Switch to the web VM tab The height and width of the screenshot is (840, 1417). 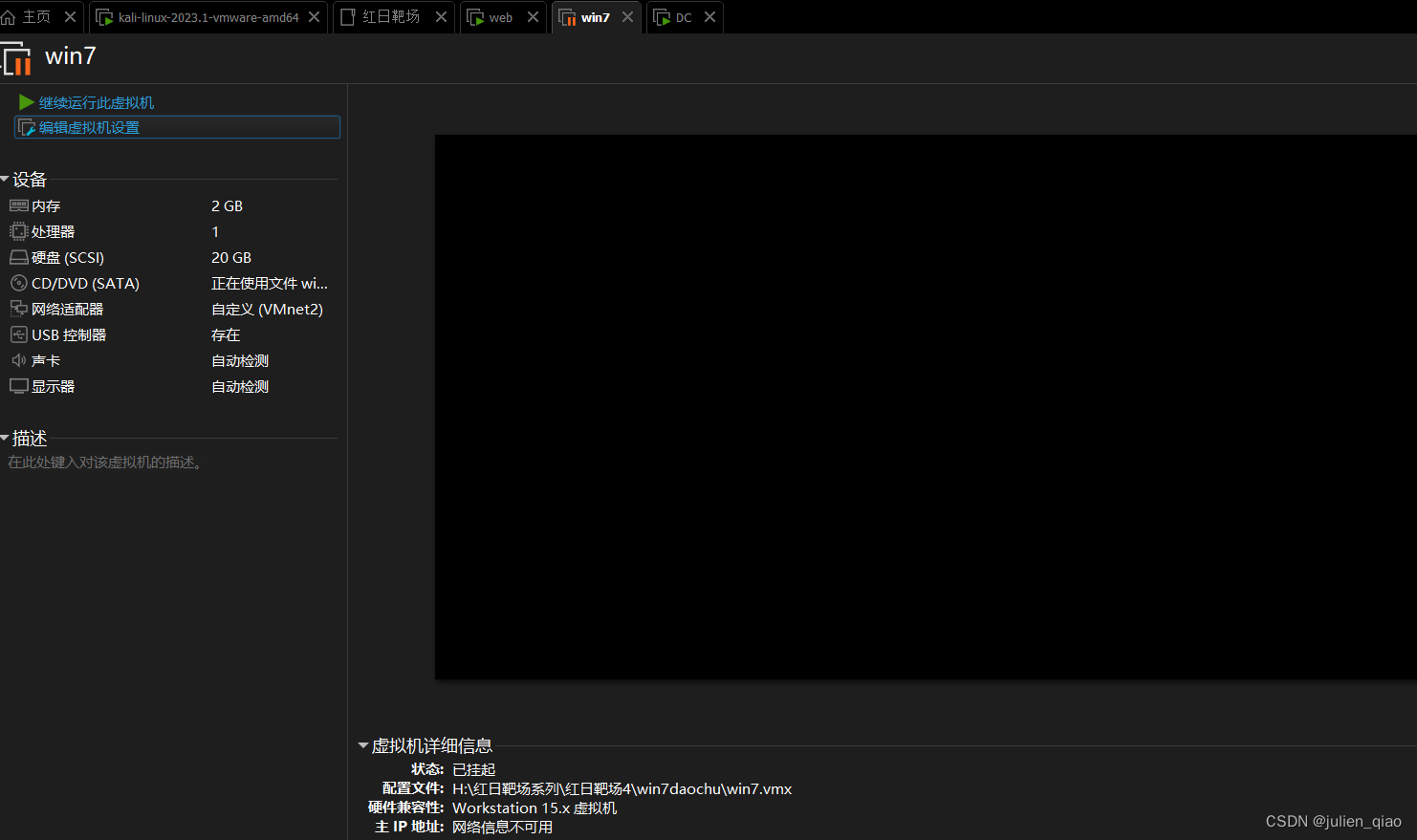pyautogui.click(x=501, y=17)
